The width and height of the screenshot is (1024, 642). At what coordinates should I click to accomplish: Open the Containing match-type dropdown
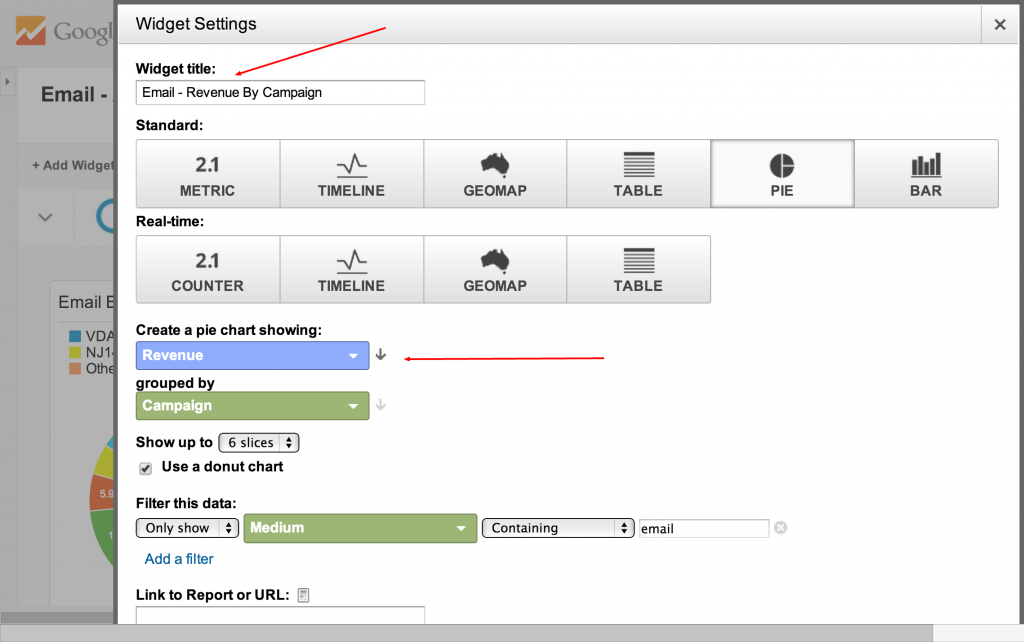pos(558,528)
